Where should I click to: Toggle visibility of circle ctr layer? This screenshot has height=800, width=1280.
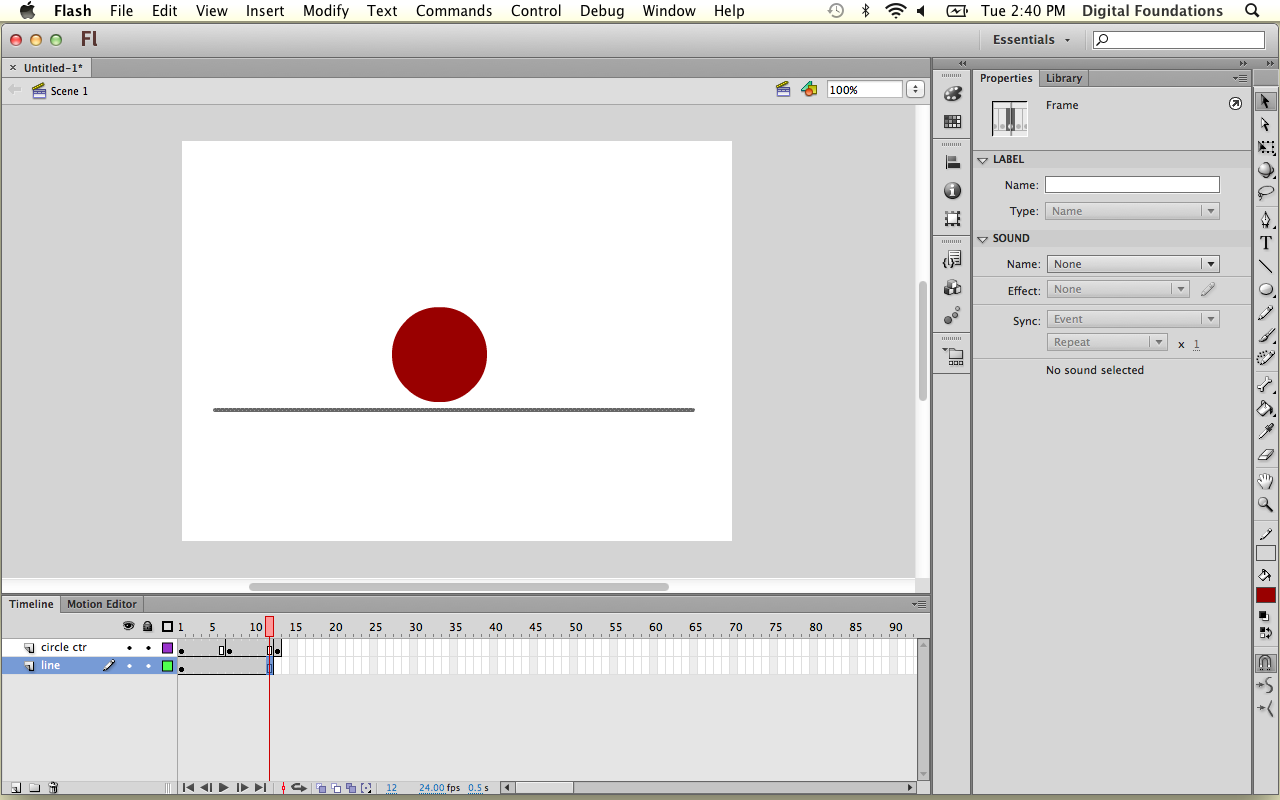[129, 648]
